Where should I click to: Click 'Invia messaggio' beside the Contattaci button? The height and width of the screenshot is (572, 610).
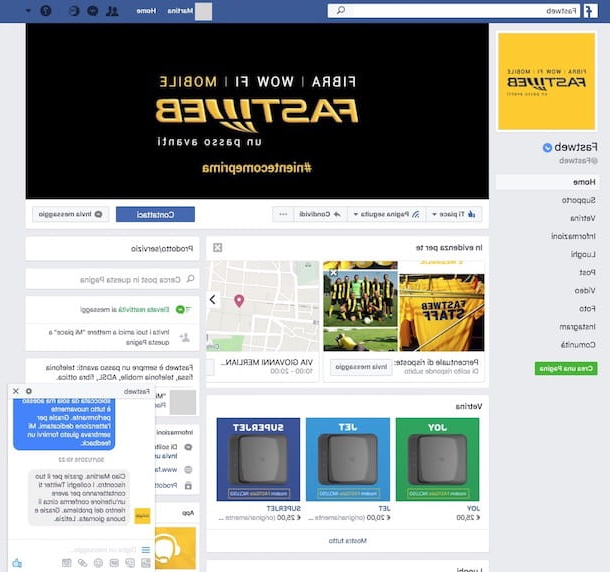click(x=70, y=214)
